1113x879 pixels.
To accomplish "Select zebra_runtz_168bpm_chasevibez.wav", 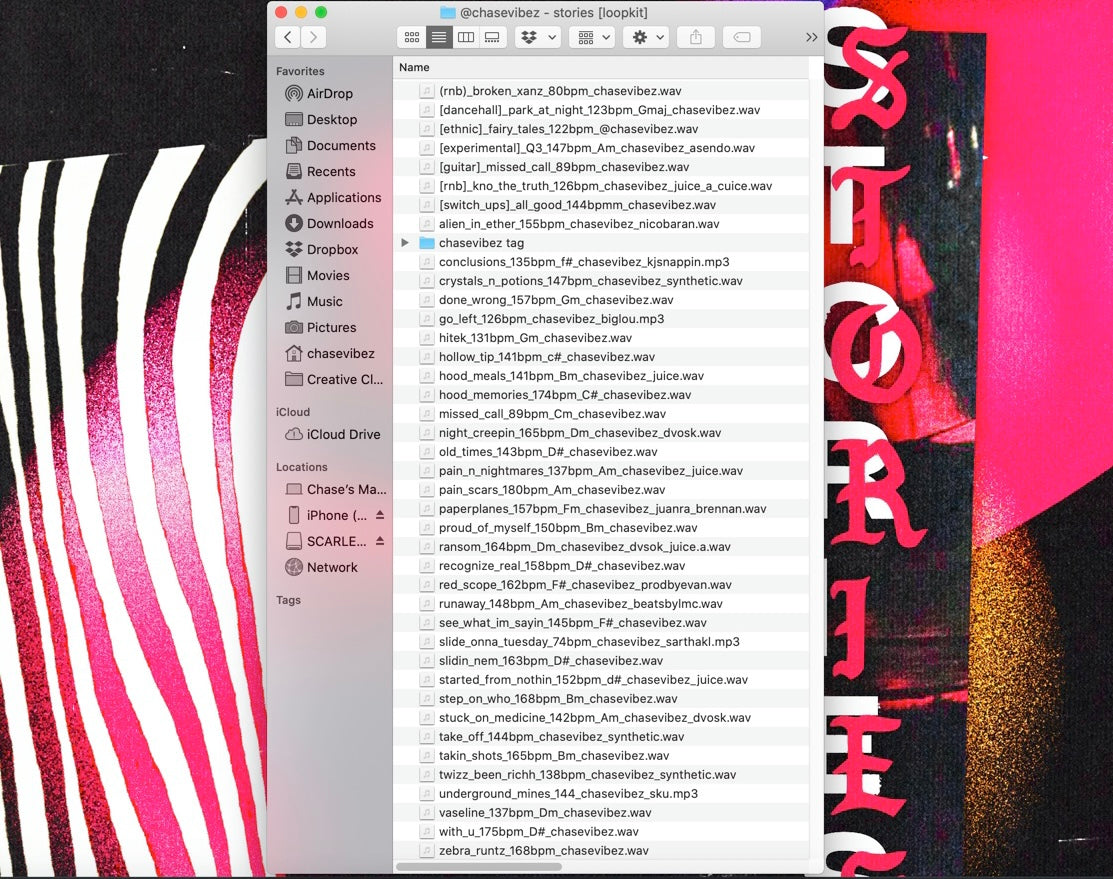I will (x=601, y=851).
